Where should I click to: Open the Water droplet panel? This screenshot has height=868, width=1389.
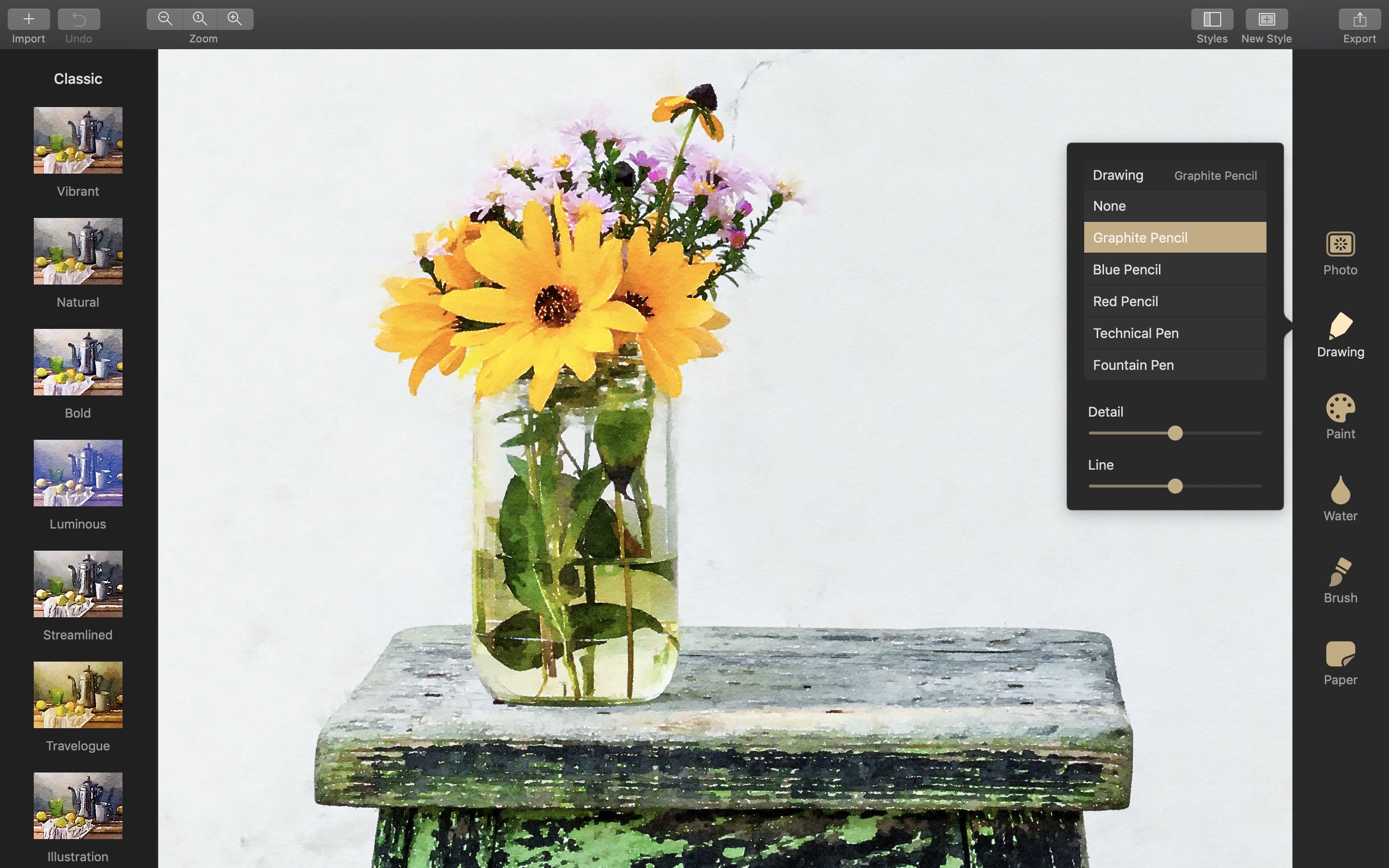point(1340,499)
